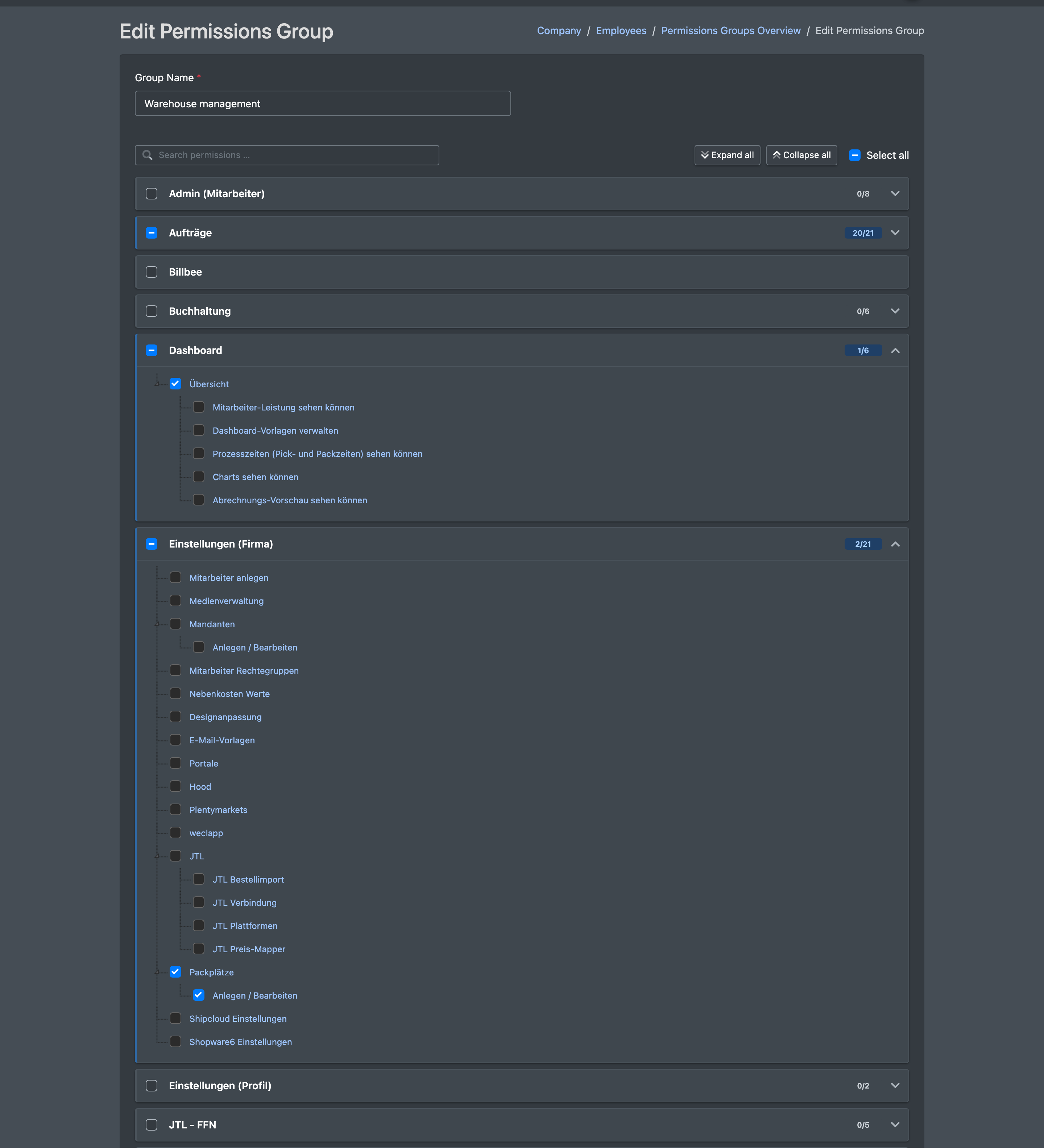Expand the Admin (Mitarbeiter) section chevron

pyautogui.click(x=895, y=194)
